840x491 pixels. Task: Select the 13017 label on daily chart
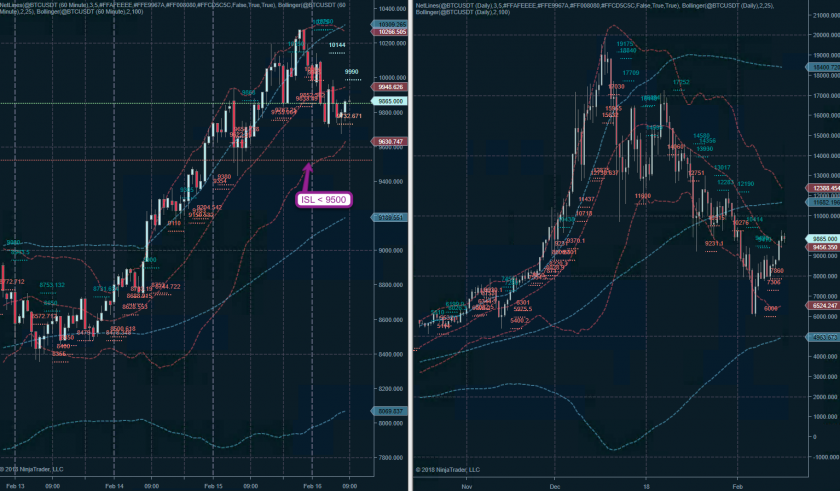click(722, 168)
